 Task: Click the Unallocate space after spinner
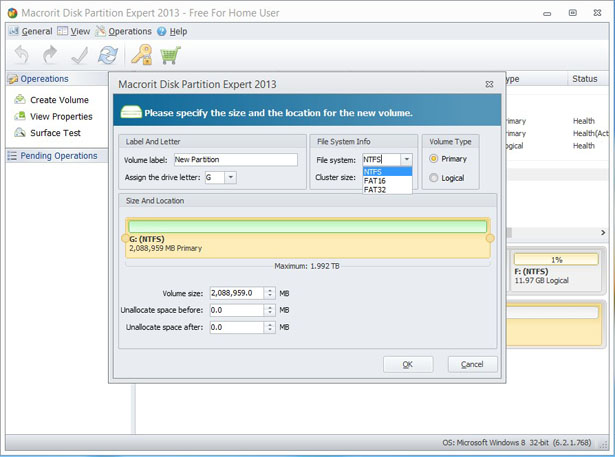269,327
